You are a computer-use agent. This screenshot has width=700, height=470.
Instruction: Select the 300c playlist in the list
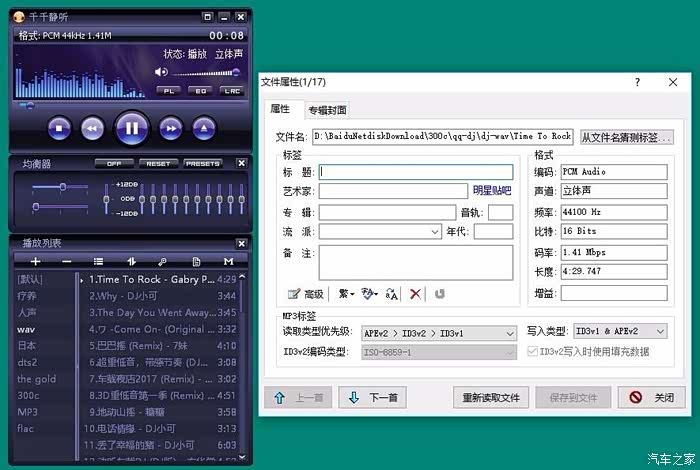click(x=29, y=395)
